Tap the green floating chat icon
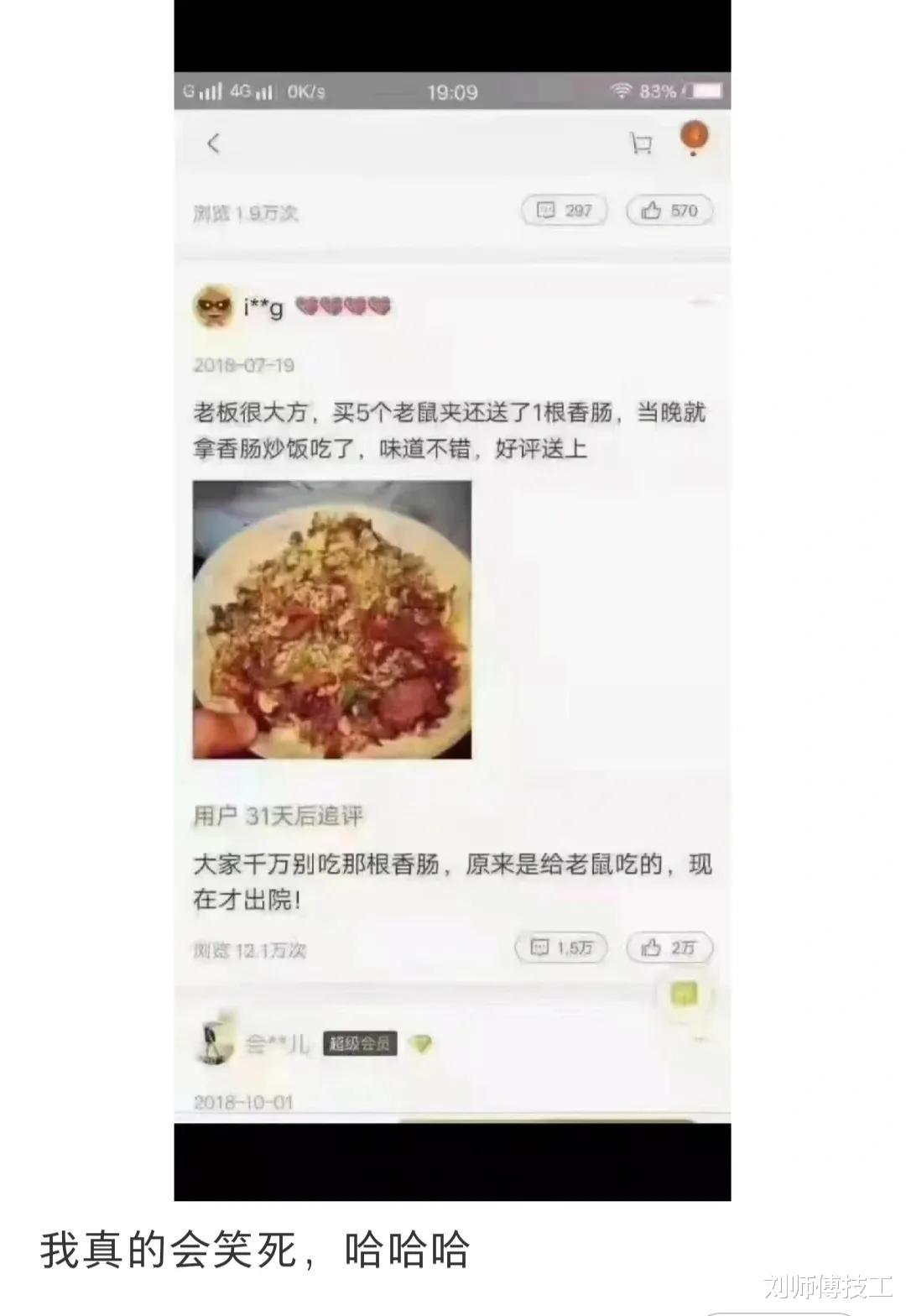Image resolution: width=906 pixels, height=1316 pixels. 685,995
